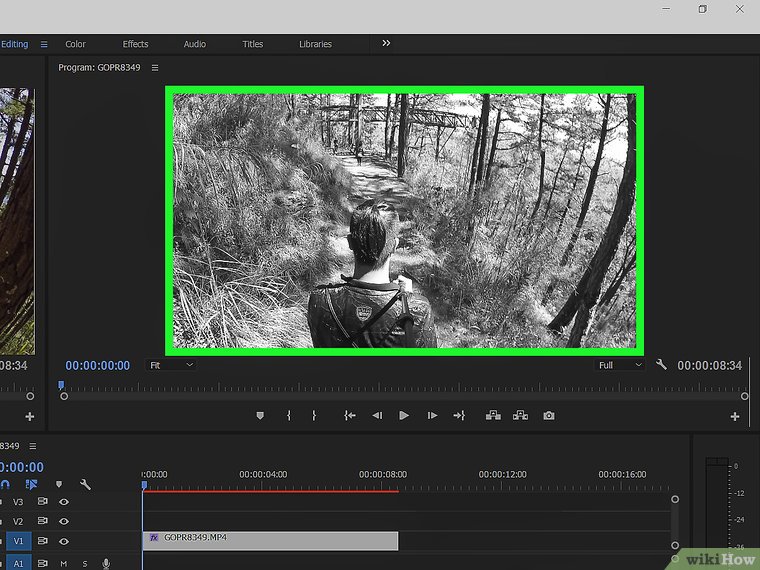Screen dimensions: 760x570
Task: Click the Go to Out point icon
Action: [459, 415]
